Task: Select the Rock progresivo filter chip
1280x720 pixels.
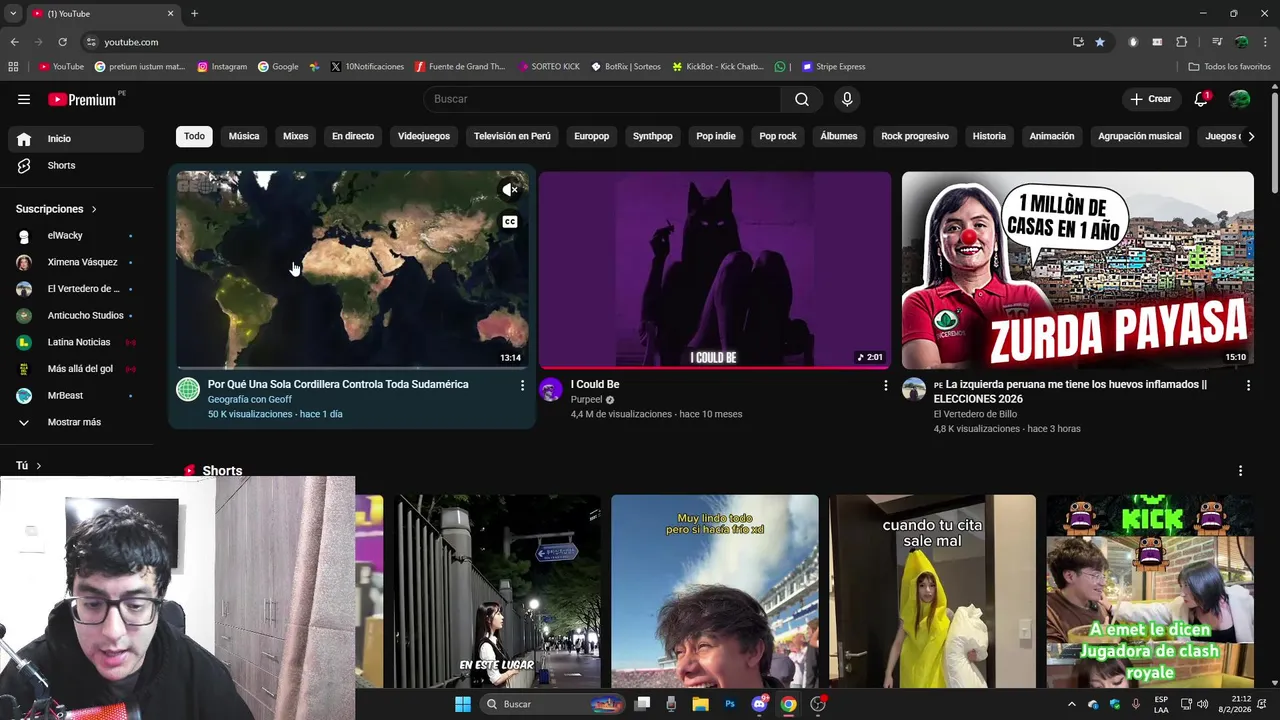Action: [915, 136]
